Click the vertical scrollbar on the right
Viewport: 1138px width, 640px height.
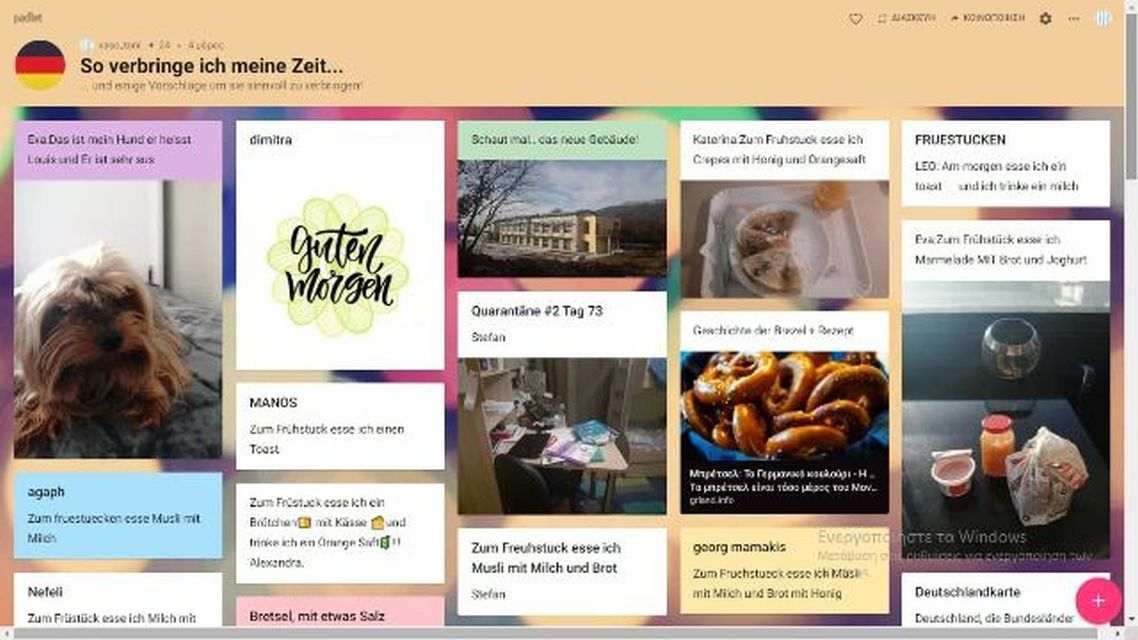coord(1131,94)
